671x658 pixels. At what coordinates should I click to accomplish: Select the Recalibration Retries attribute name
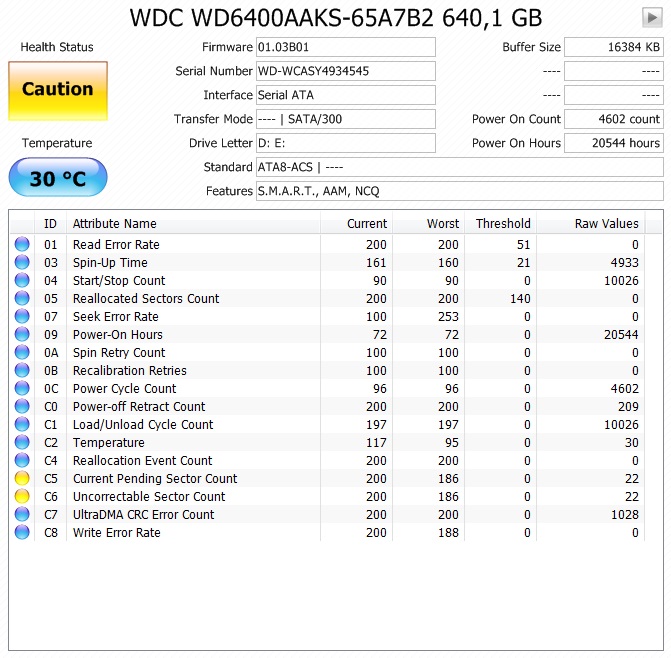coord(130,370)
